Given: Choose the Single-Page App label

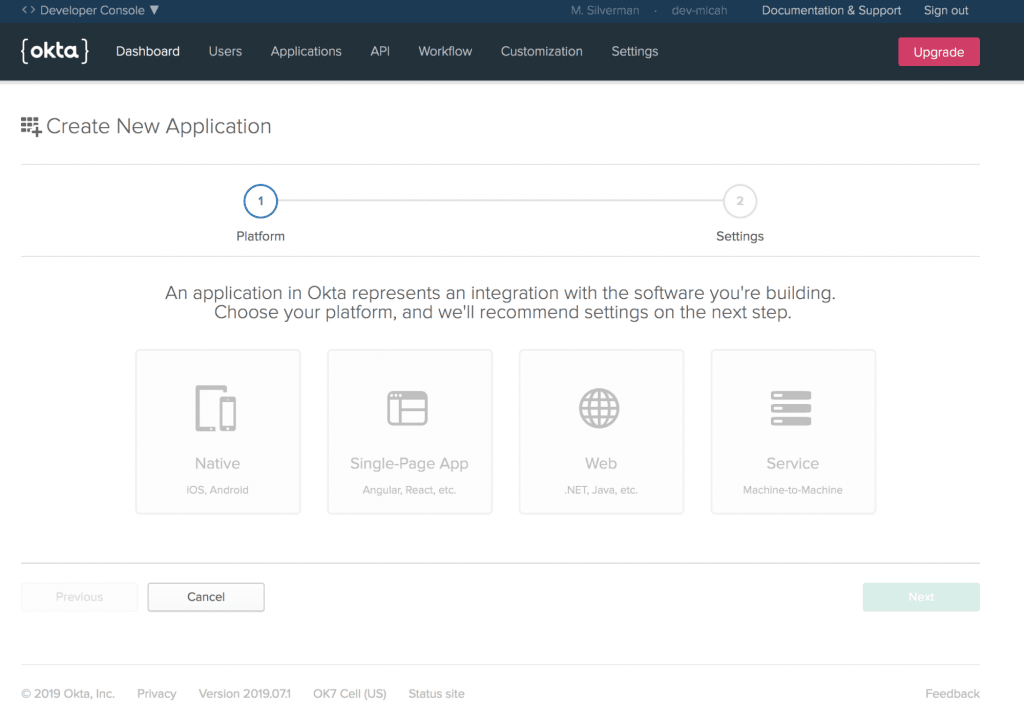Looking at the screenshot, I should 409,464.
